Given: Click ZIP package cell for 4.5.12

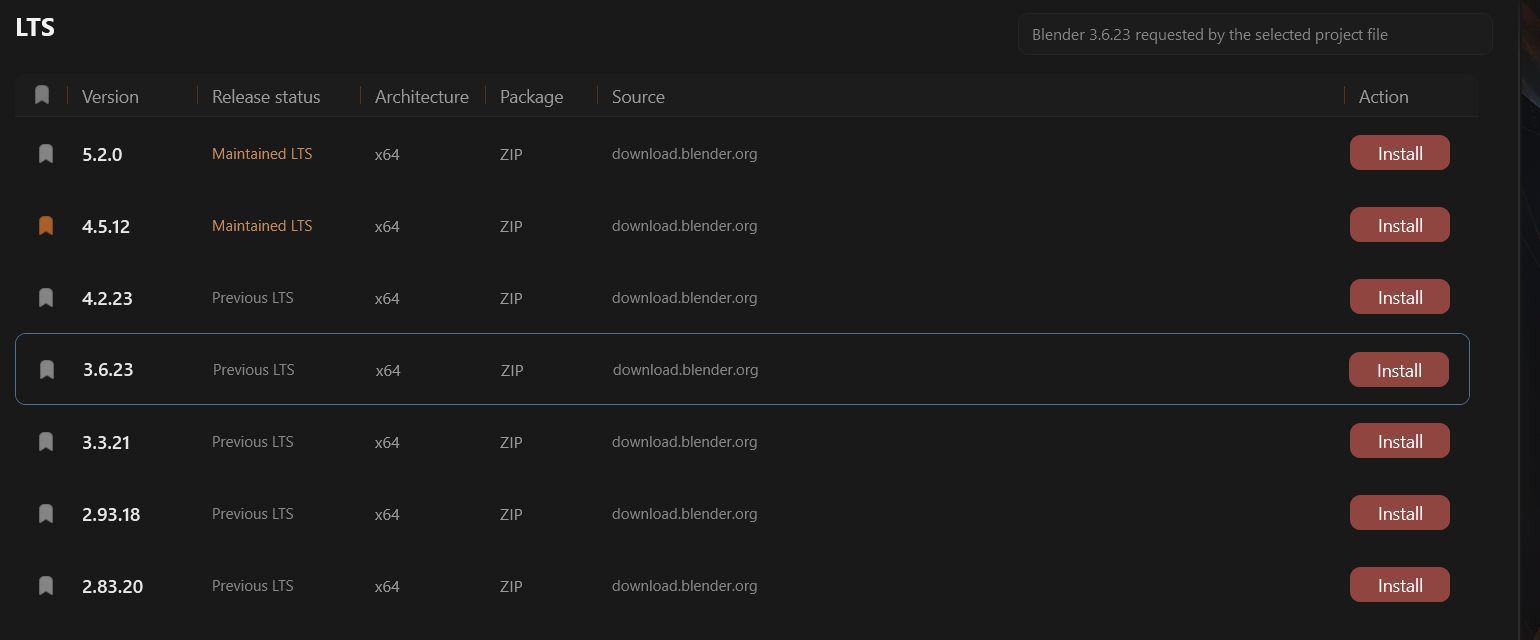Looking at the screenshot, I should [511, 227].
